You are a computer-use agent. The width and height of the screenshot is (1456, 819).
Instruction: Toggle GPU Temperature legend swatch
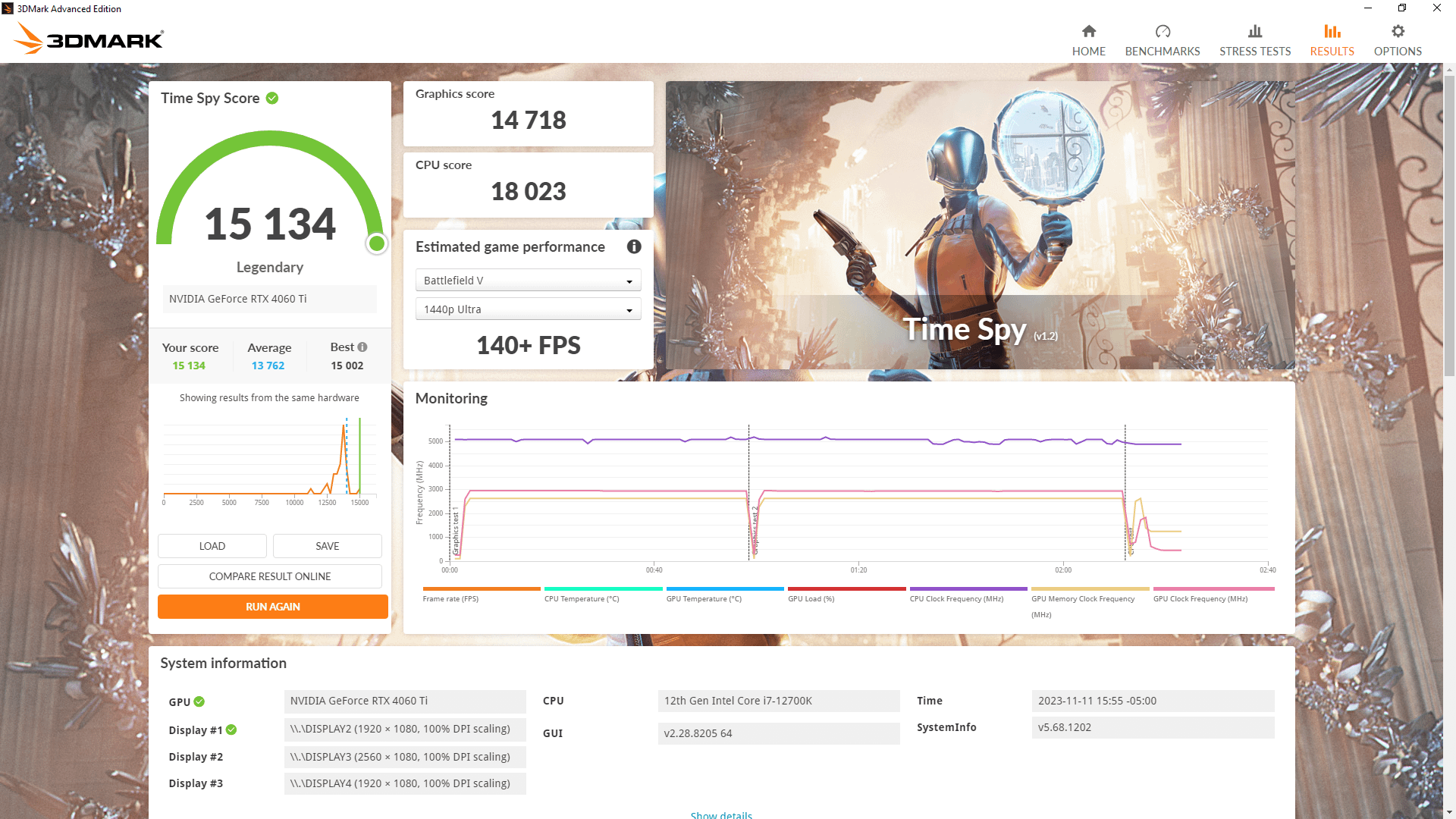pos(725,588)
